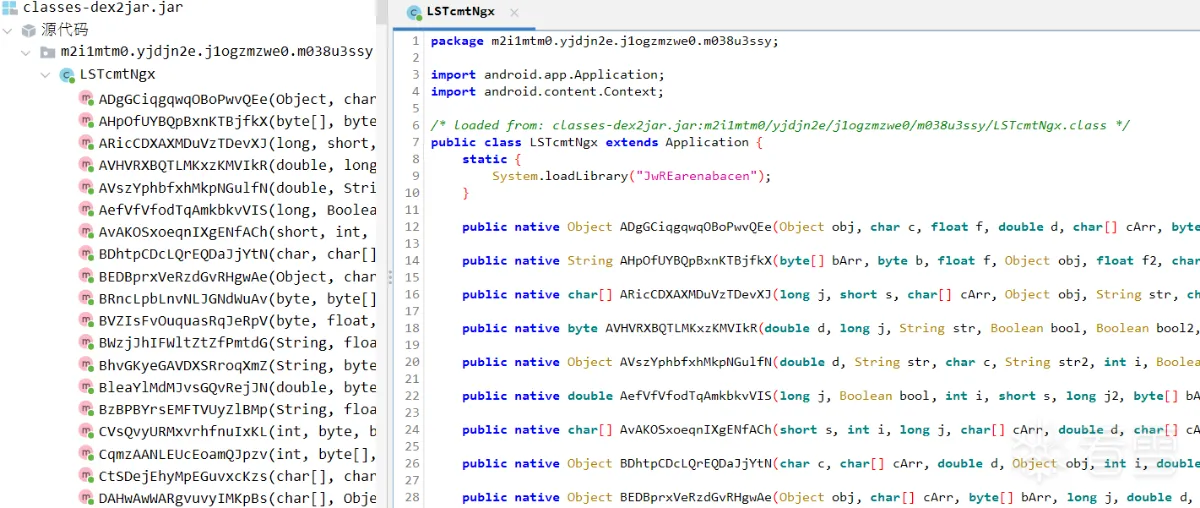Click method icon of AvAKOSxoeqnIXgENfACh in tree
Screen dimensions: 1200x508
[x=86, y=232]
